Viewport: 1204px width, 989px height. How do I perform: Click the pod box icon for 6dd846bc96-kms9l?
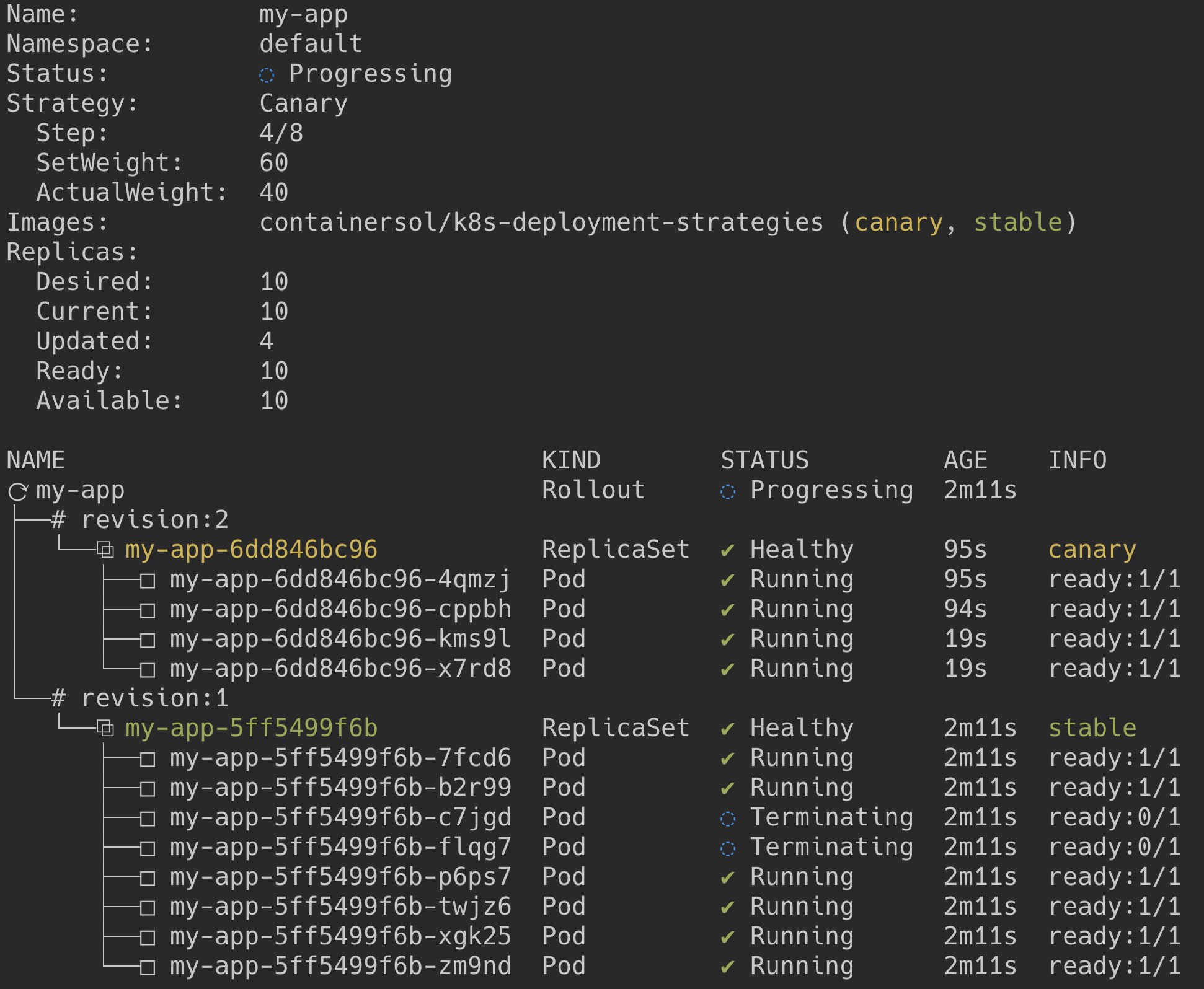tap(148, 640)
